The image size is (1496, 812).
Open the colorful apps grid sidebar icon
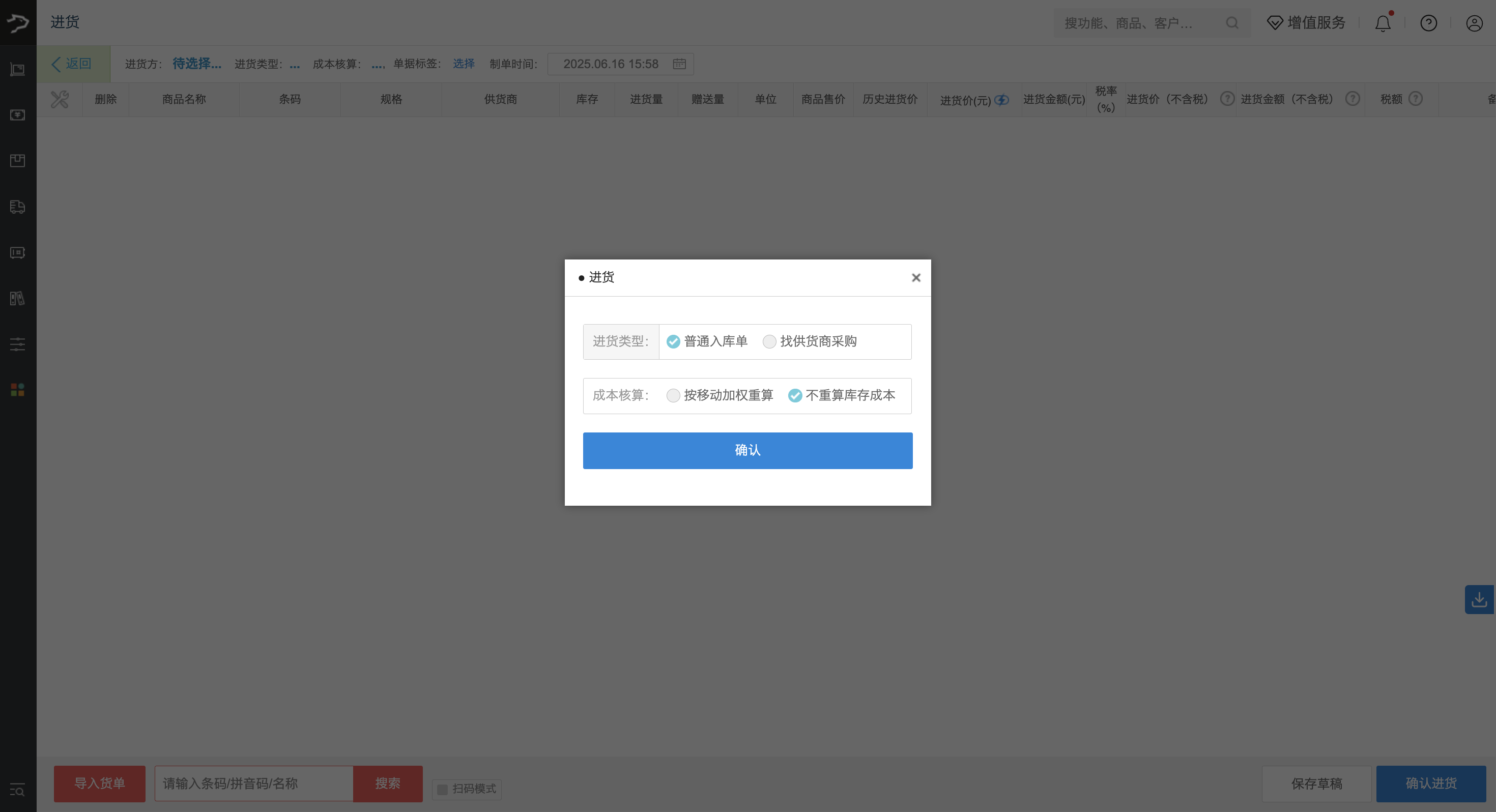coord(17,390)
